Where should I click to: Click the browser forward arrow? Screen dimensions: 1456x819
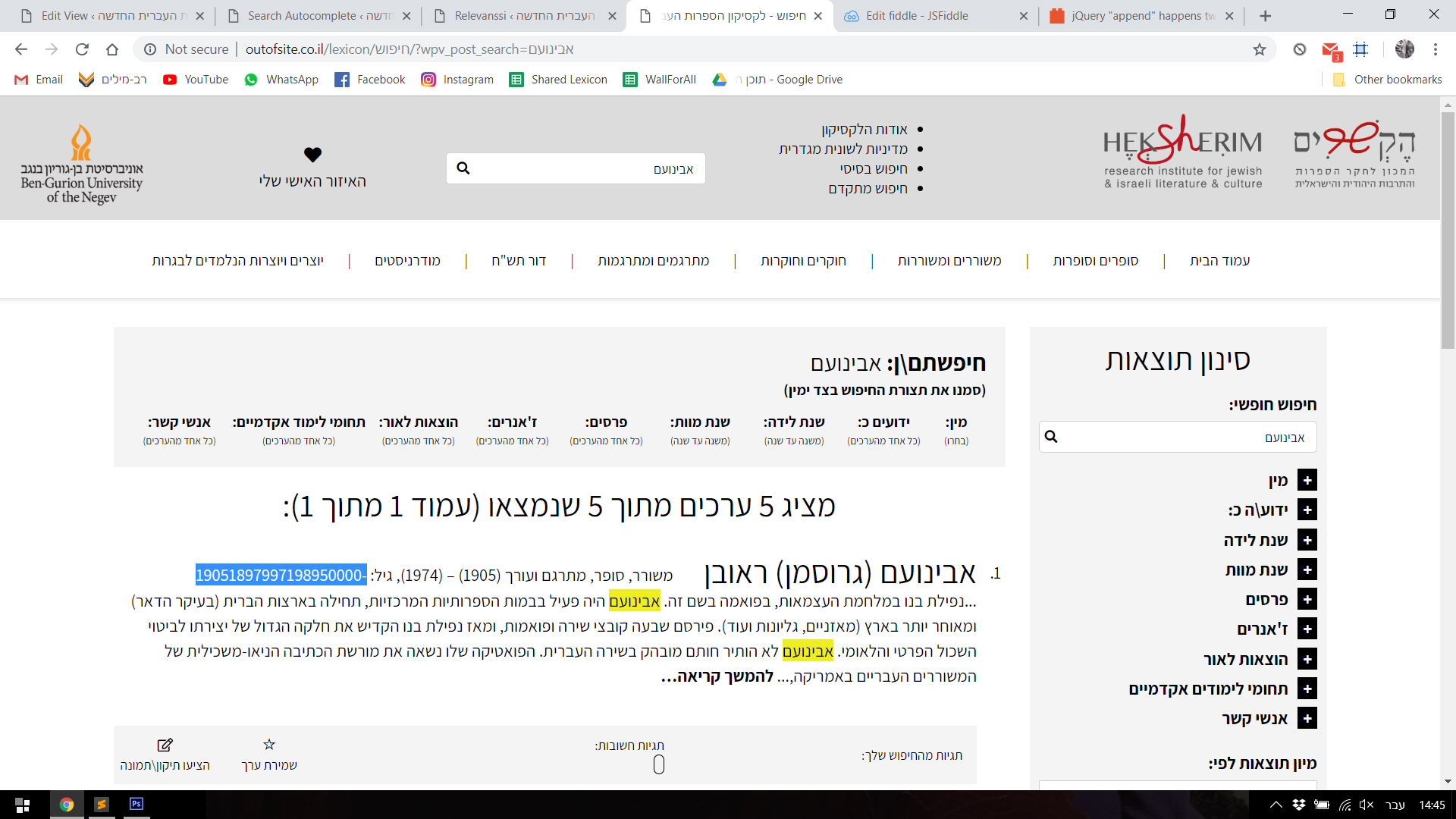pyautogui.click(x=52, y=49)
